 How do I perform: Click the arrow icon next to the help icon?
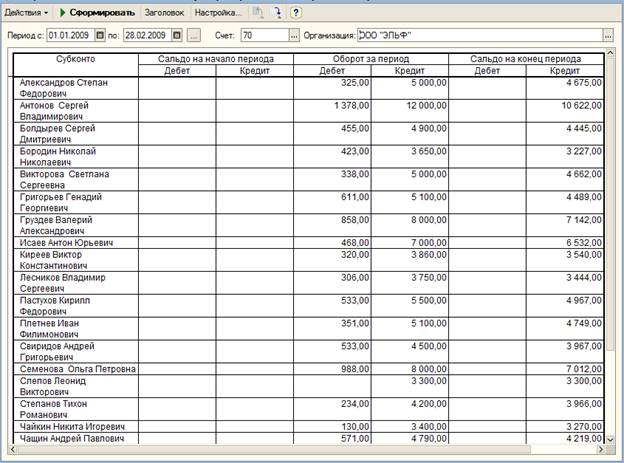coord(277,13)
